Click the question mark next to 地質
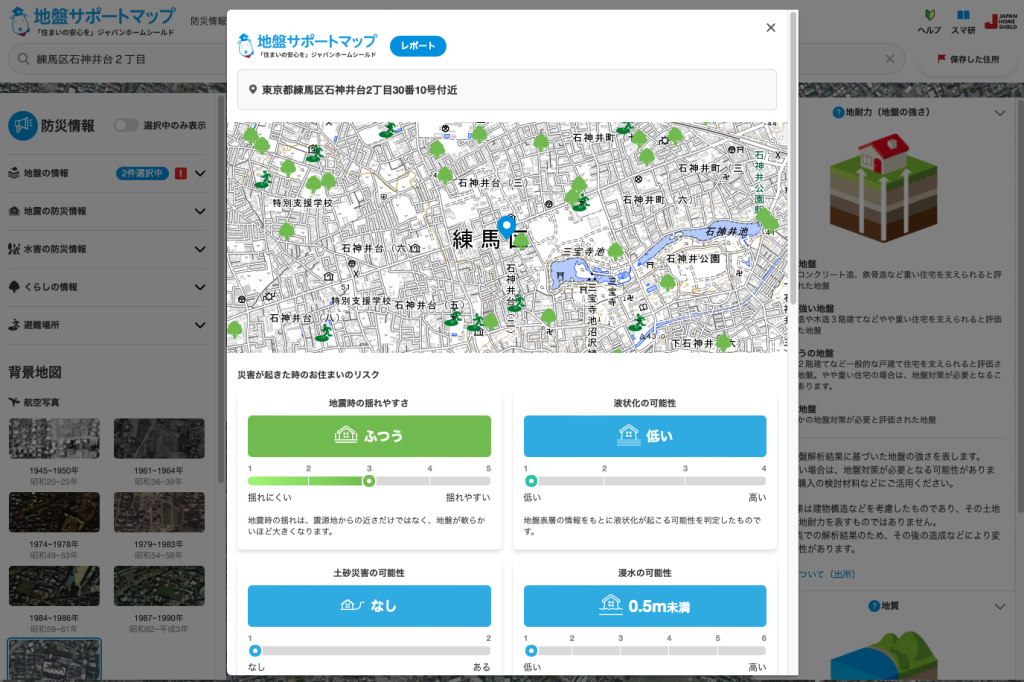This screenshot has width=1024, height=682. [873, 606]
